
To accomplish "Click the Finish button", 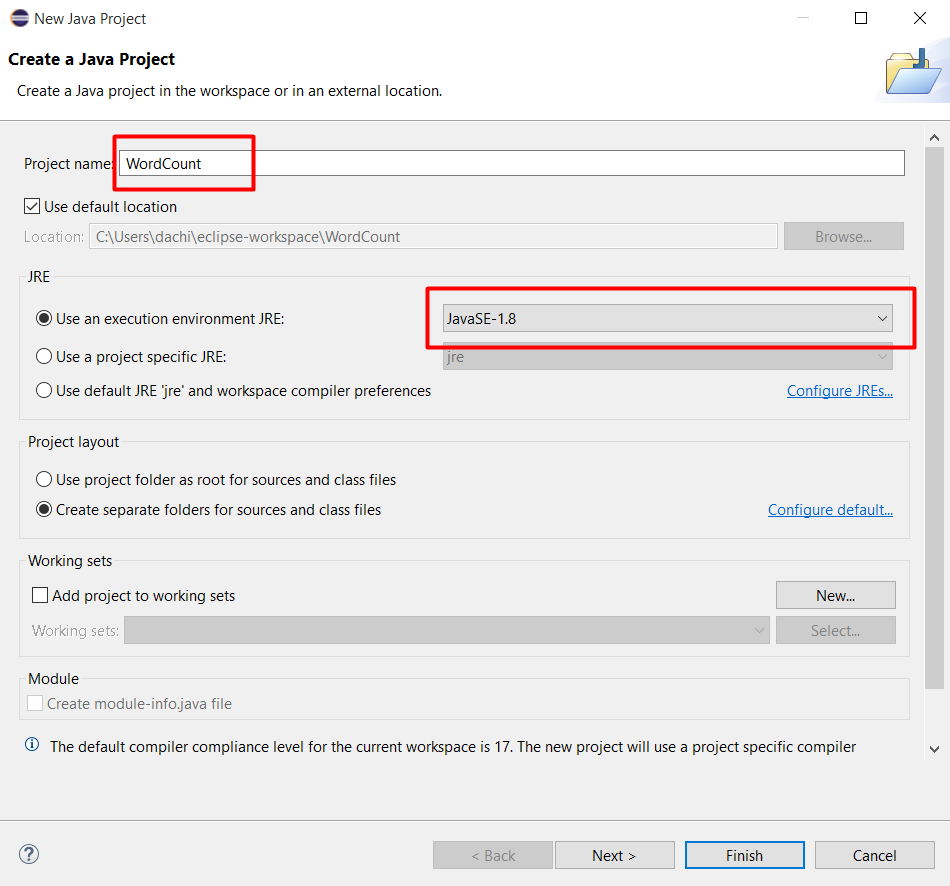I will 745,855.
